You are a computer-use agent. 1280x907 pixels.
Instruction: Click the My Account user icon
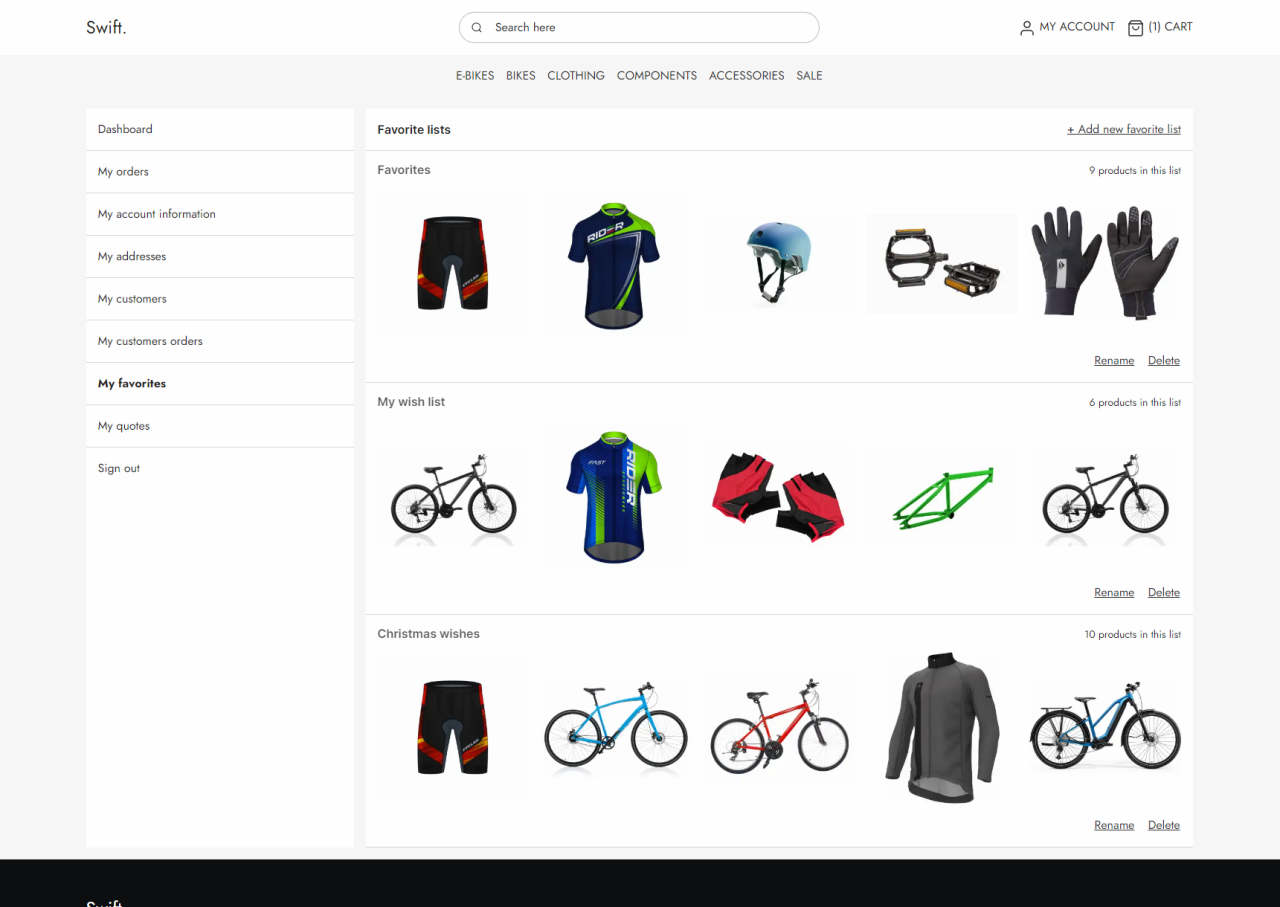(x=1026, y=28)
